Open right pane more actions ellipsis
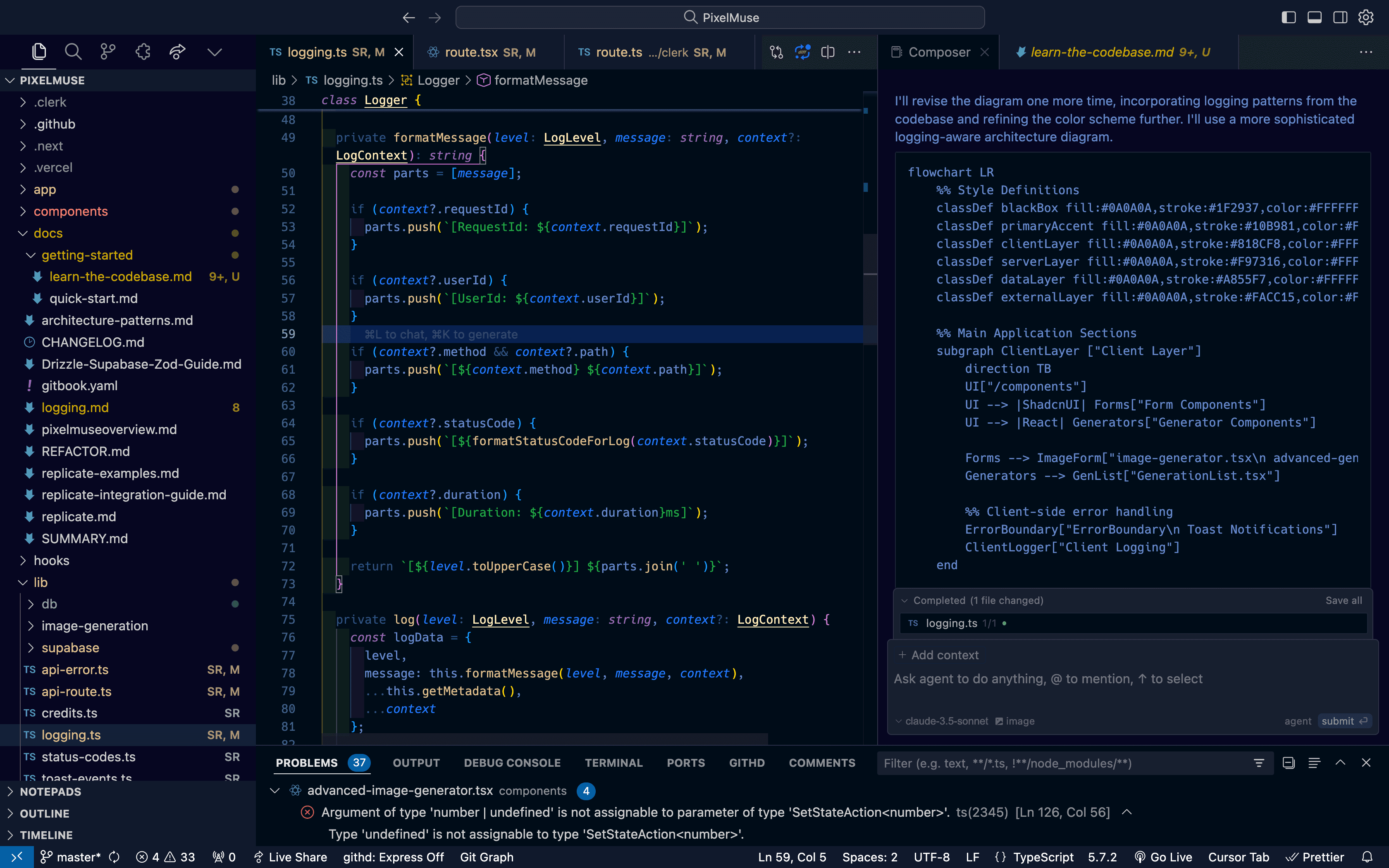This screenshot has width=1389, height=868. (x=1366, y=52)
